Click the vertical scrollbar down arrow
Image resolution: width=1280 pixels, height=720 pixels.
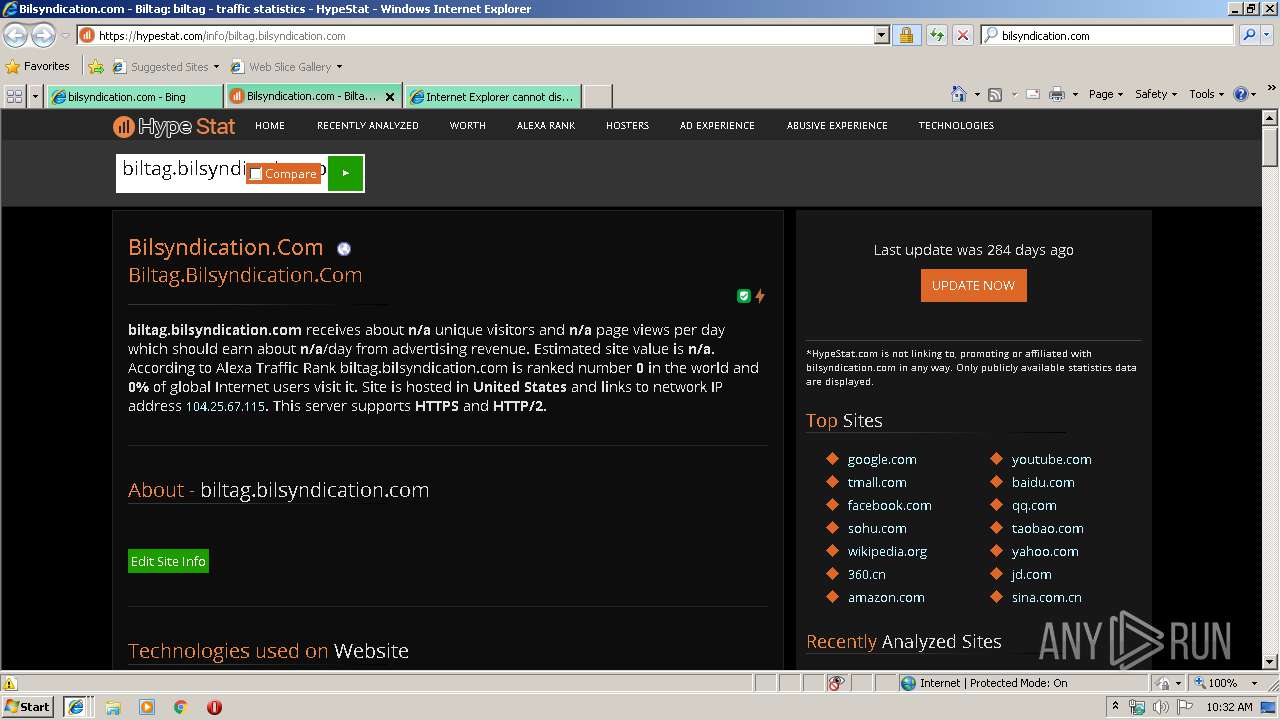coord(1270,661)
